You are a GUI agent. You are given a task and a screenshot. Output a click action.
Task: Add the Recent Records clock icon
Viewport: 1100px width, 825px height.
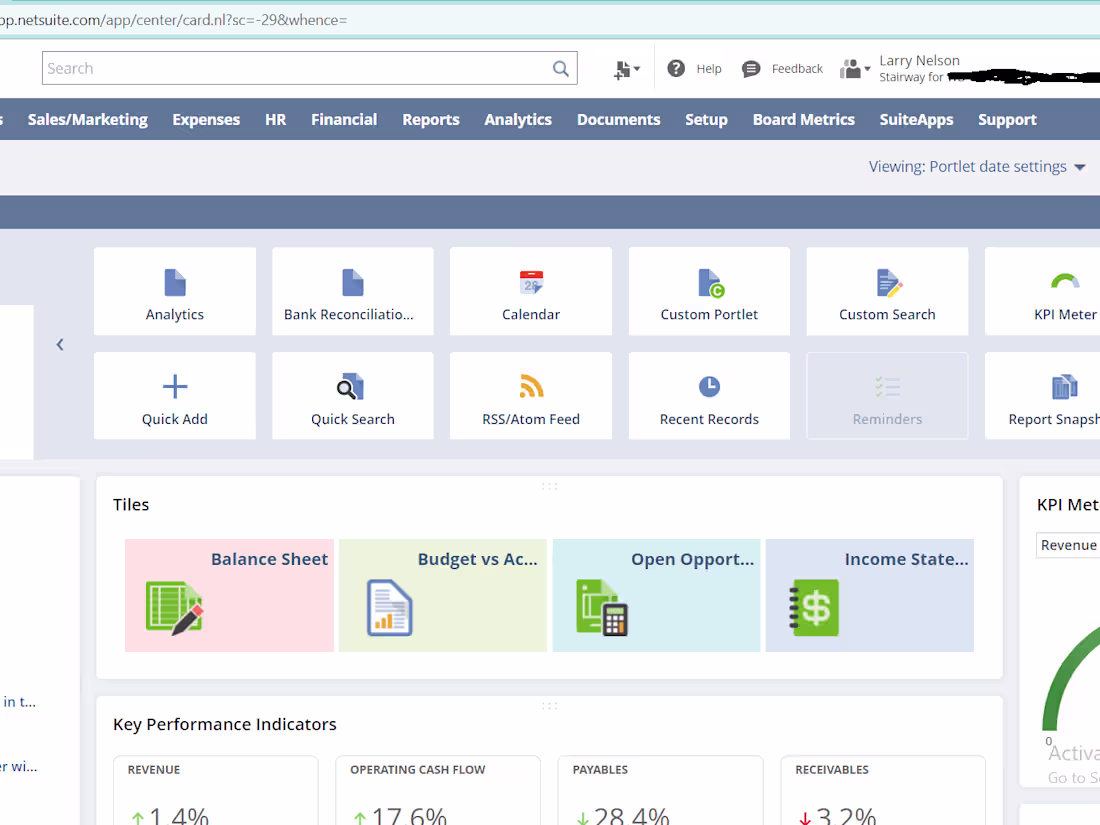click(x=709, y=387)
